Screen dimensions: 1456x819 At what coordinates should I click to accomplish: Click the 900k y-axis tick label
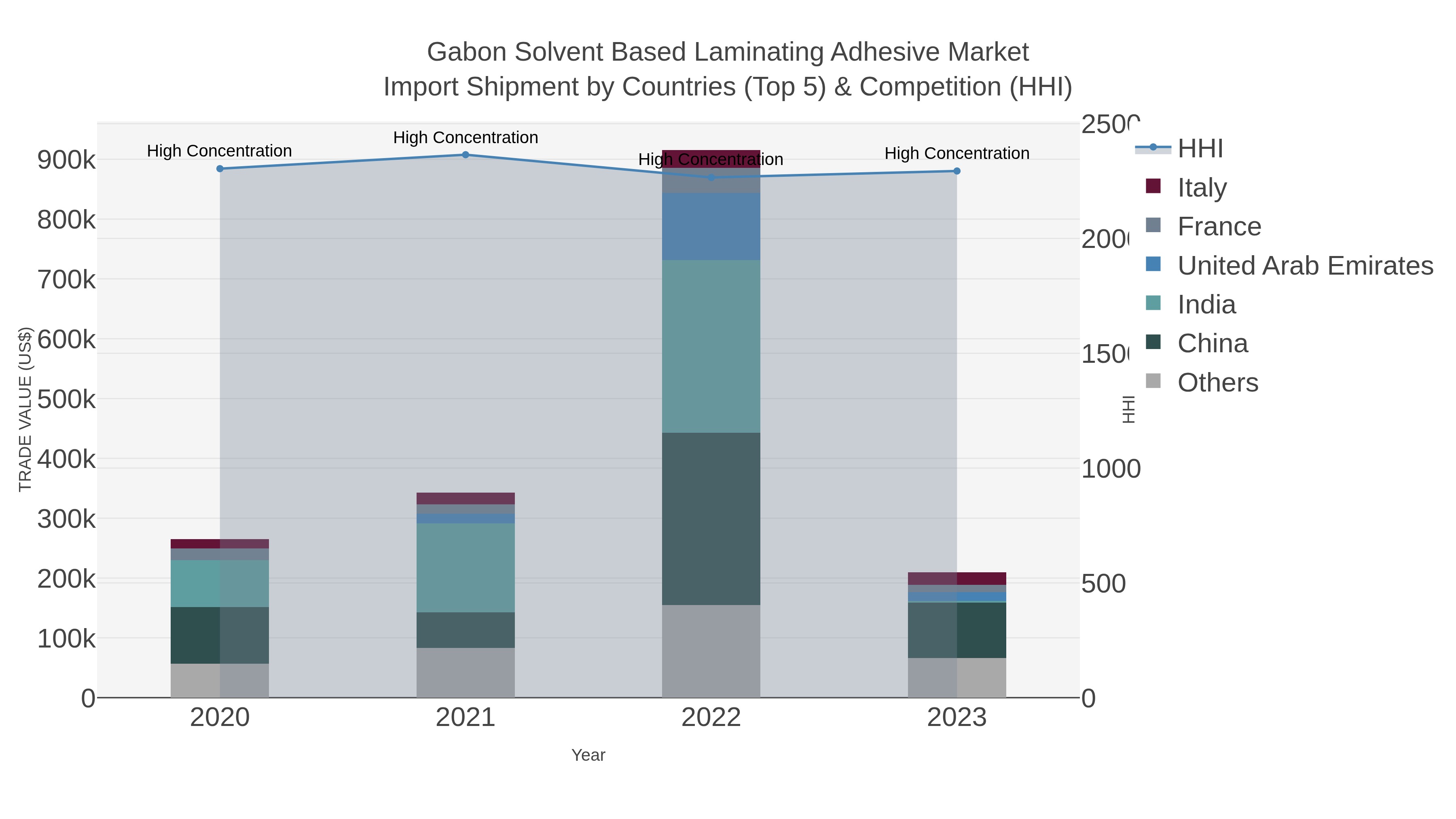point(66,160)
